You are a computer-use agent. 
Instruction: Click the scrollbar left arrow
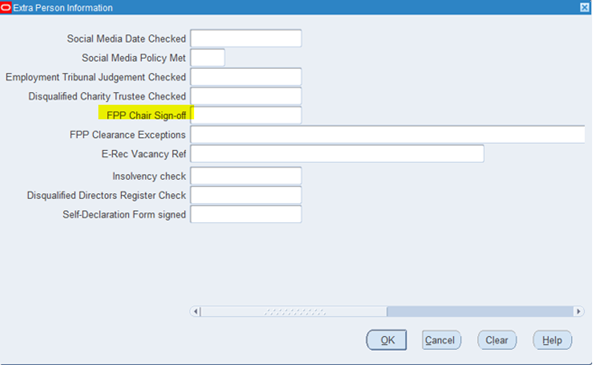tap(195, 311)
